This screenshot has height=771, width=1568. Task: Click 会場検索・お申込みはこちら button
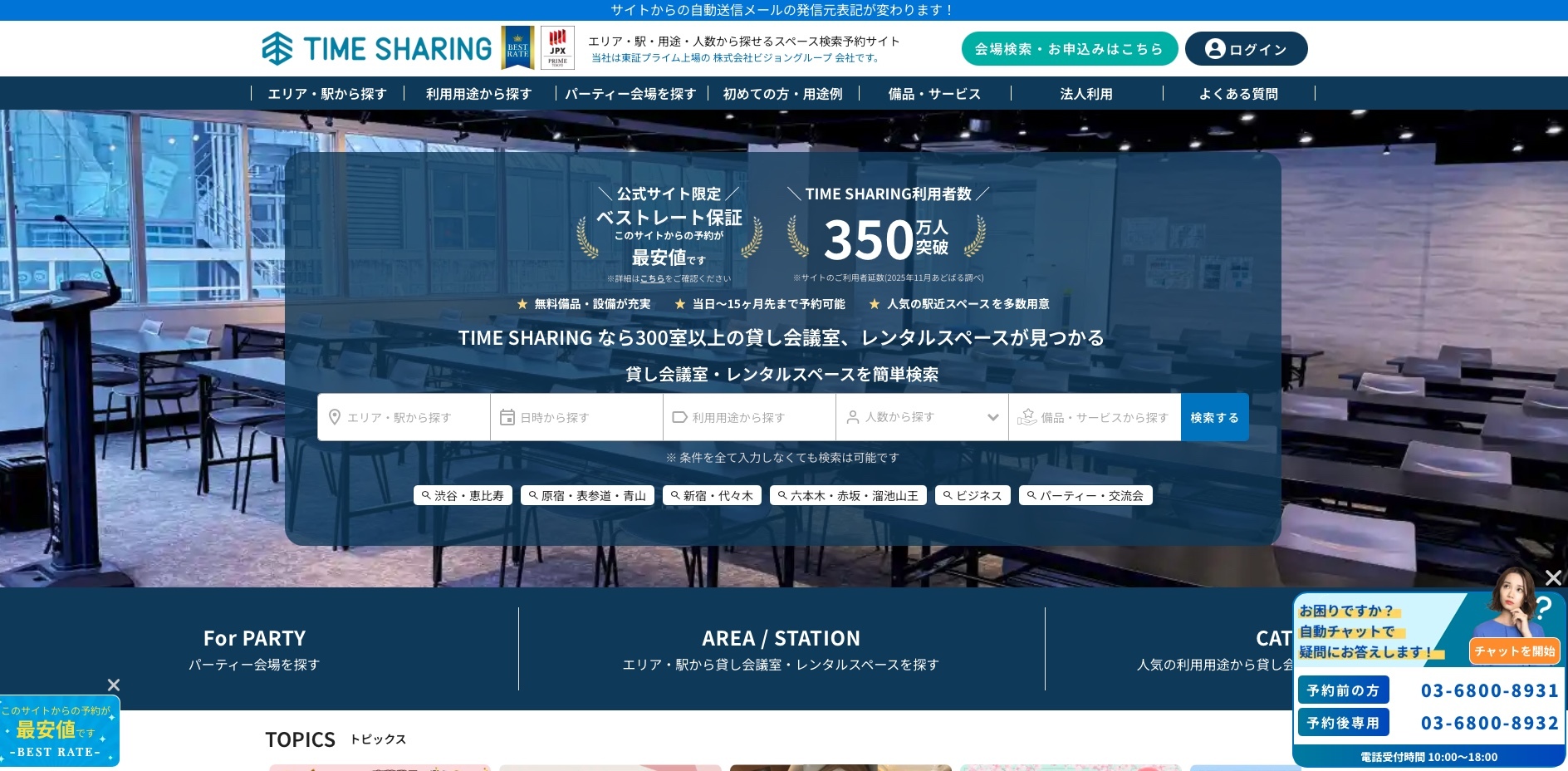coord(1069,49)
